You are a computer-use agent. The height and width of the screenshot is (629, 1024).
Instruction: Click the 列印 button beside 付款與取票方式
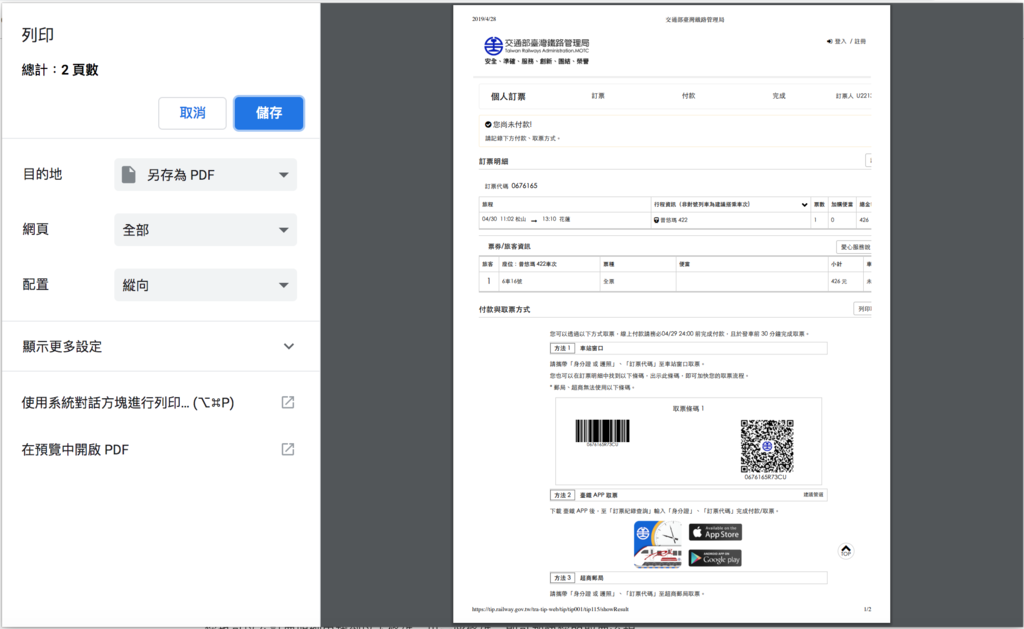click(863, 309)
